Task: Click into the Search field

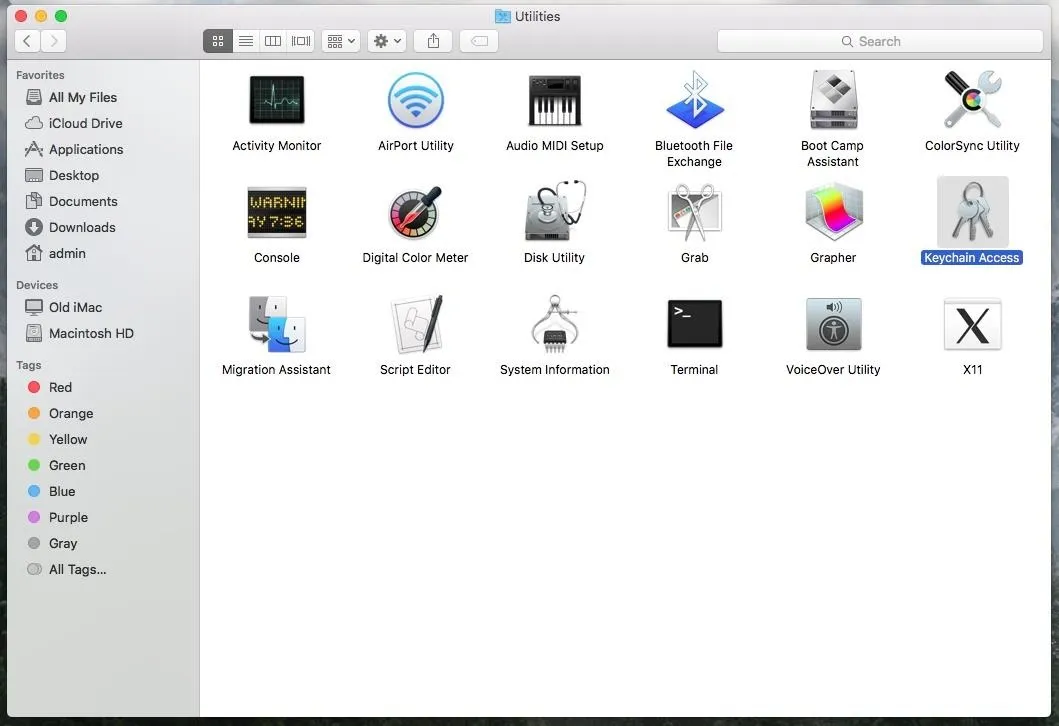Action: pos(880,41)
